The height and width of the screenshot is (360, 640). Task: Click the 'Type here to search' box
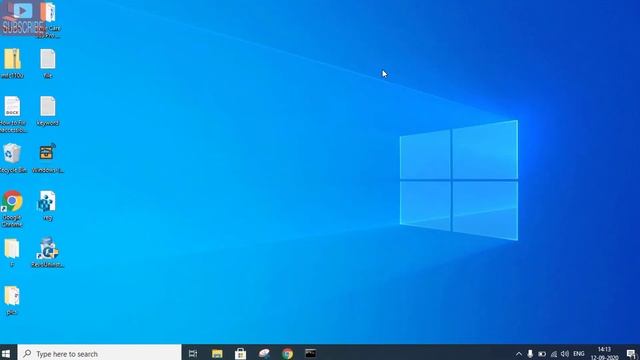pos(100,353)
